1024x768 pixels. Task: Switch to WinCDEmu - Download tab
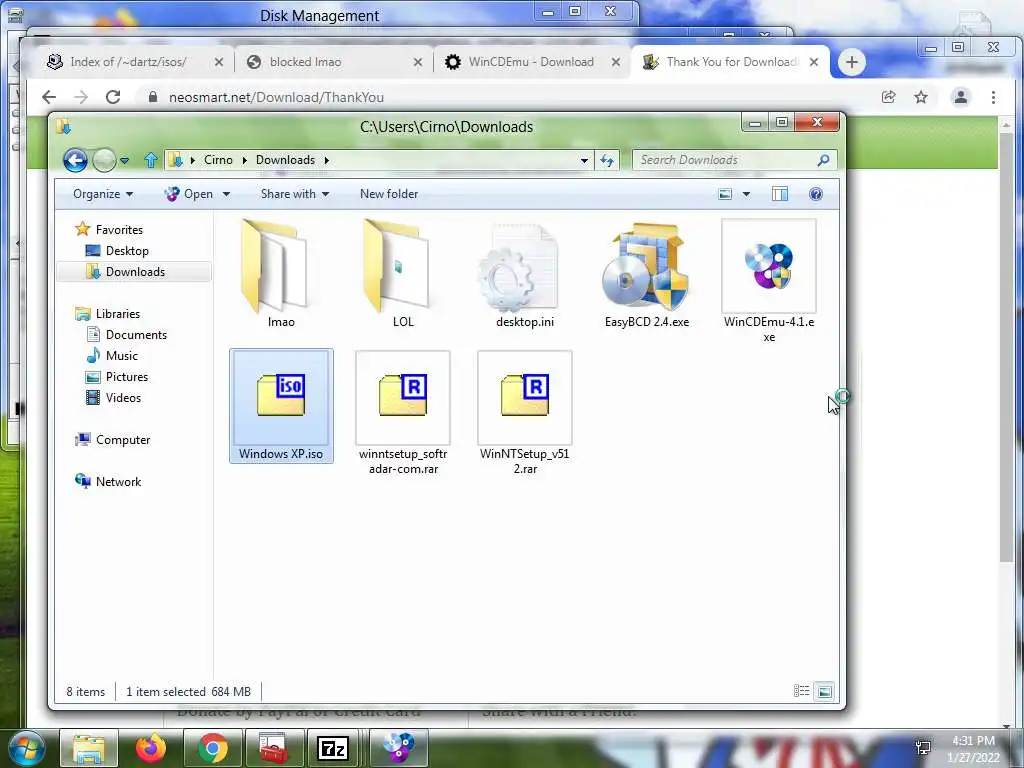(x=531, y=62)
